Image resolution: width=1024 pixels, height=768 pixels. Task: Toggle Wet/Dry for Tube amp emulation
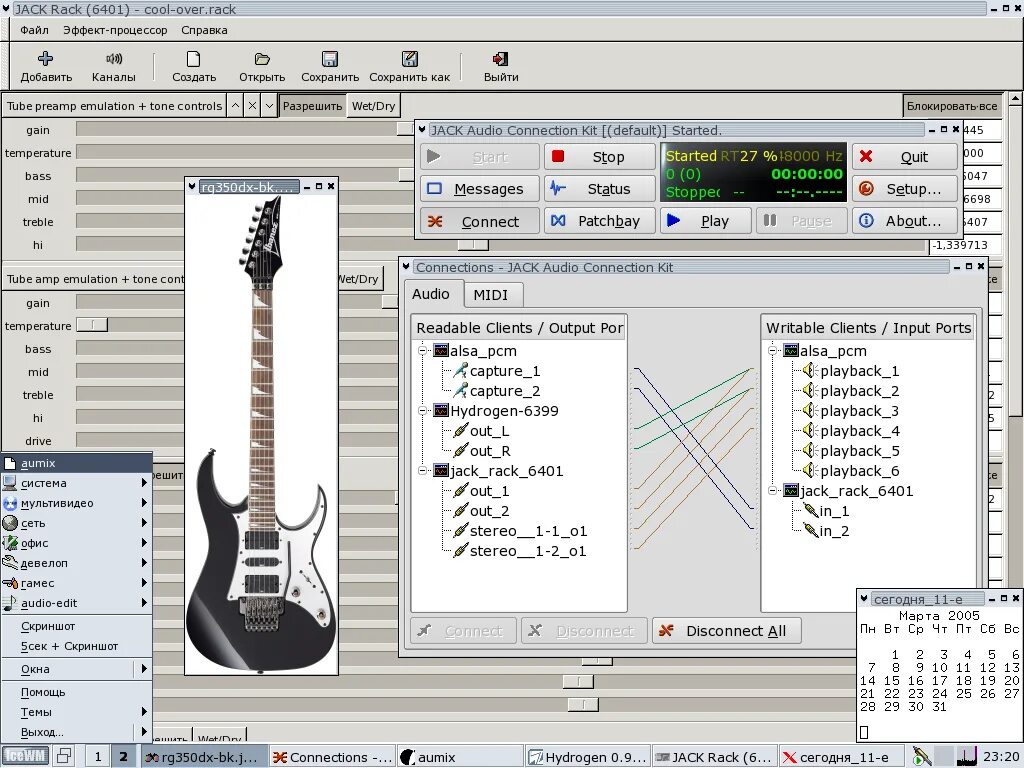(x=359, y=279)
